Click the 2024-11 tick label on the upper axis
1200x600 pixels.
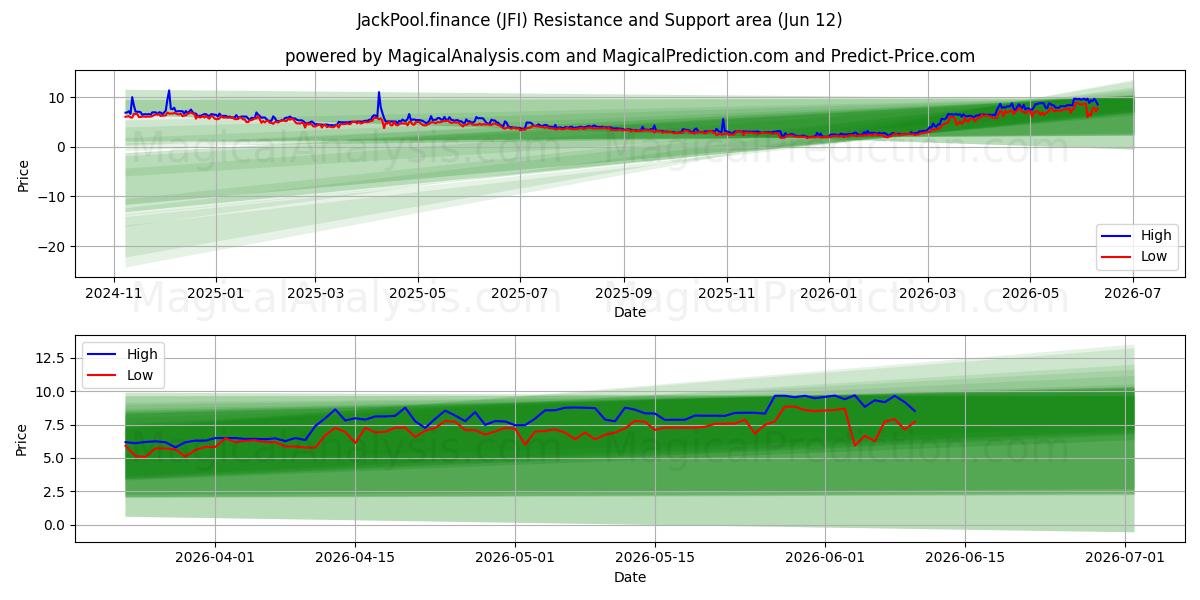pyautogui.click(x=114, y=294)
